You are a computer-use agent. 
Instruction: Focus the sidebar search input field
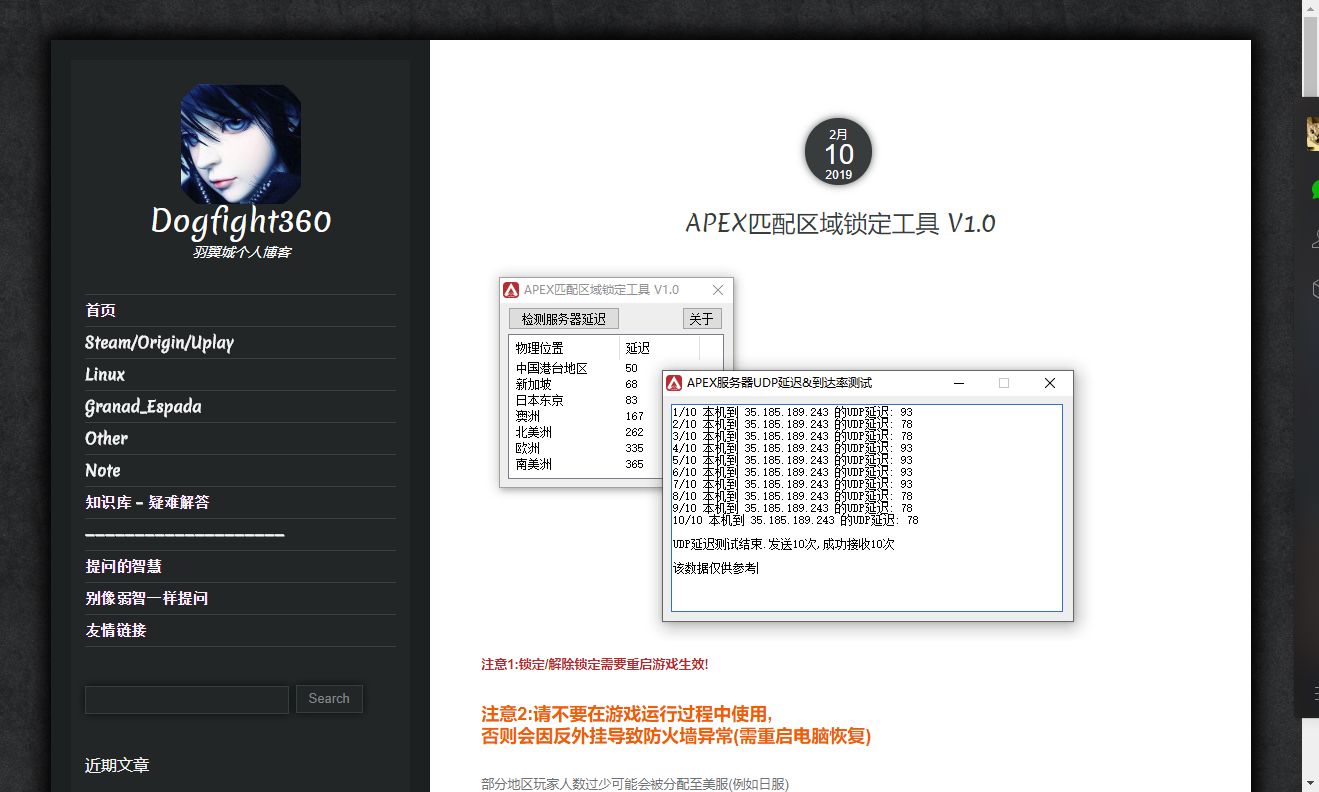(187, 699)
